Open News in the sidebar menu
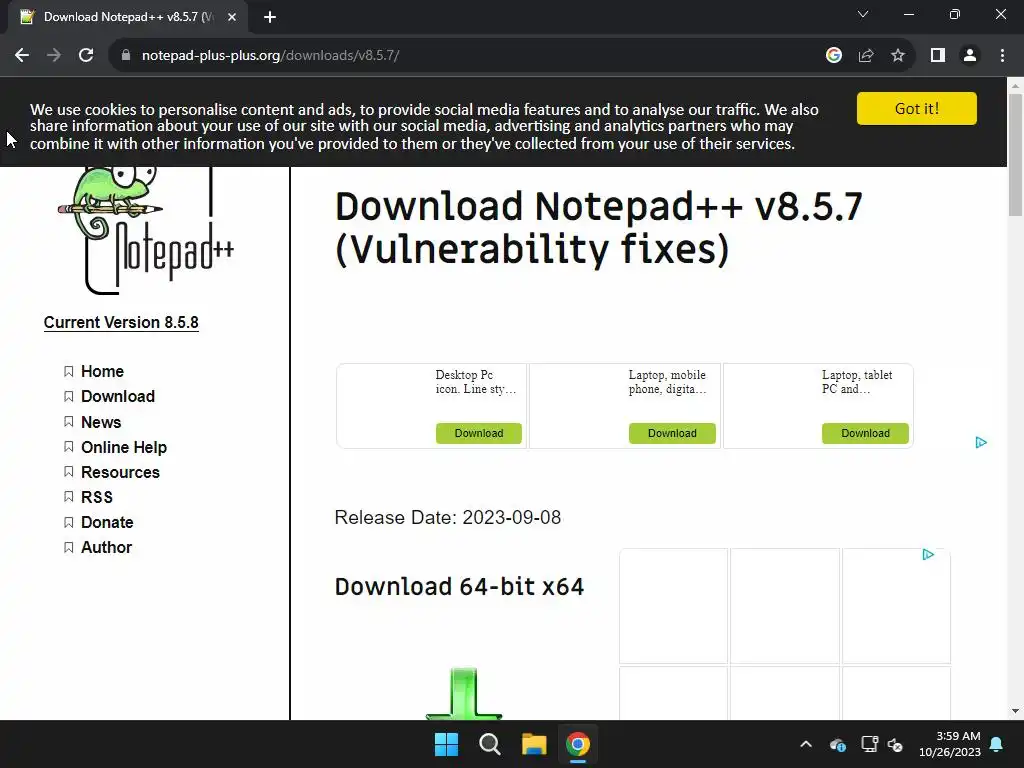The width and height of the screenshot is (1024, 768). (x=101, y=423)
